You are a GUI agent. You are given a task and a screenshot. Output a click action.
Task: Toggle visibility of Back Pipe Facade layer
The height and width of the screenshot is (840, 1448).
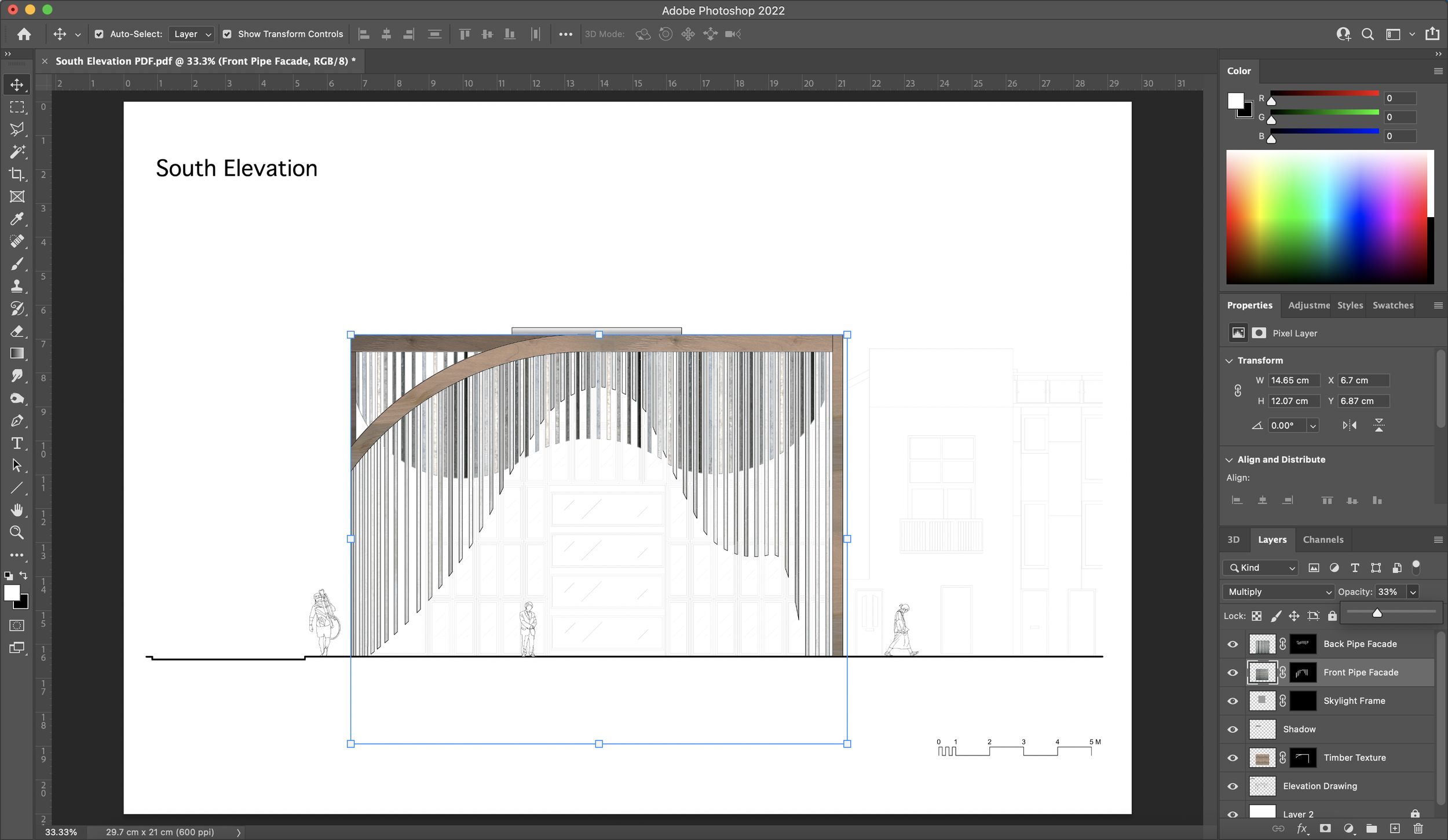(x=1233, y=643)
